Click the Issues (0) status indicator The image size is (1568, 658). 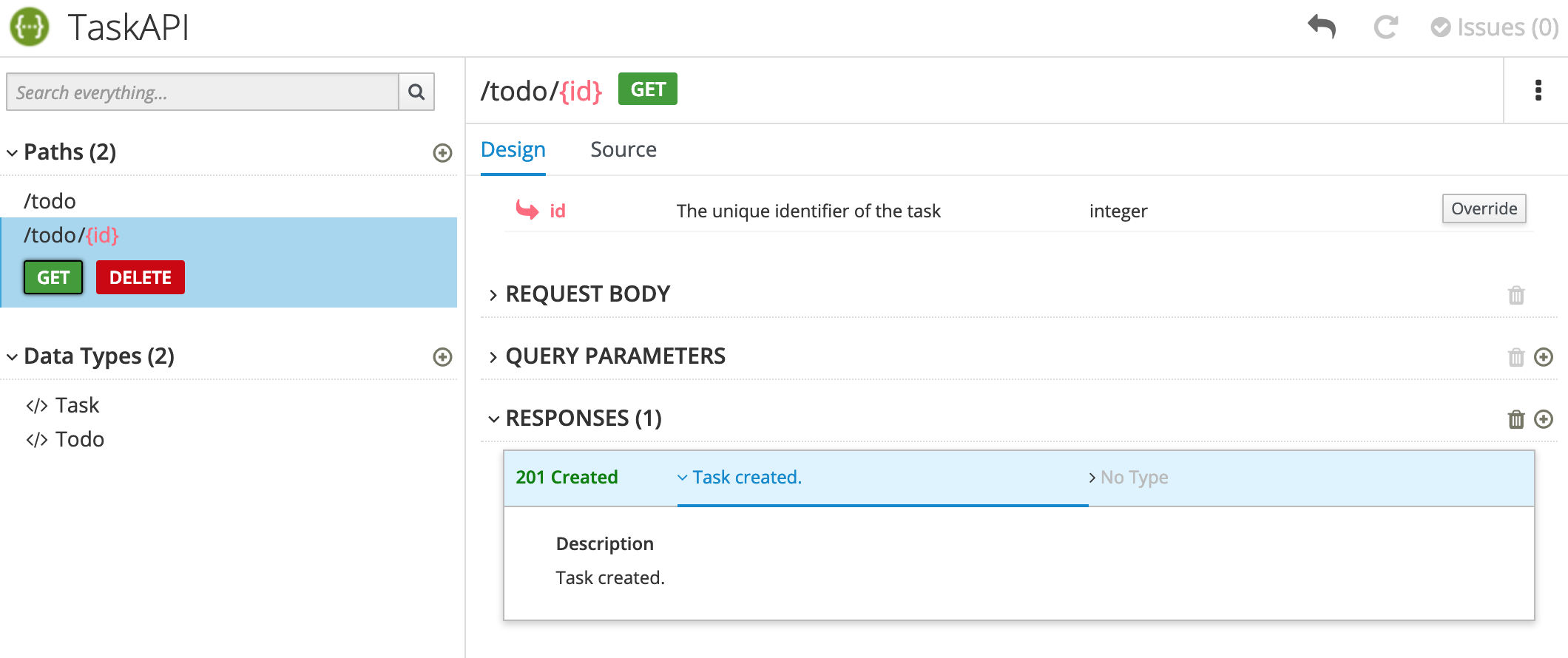(x=1493, y=27)
